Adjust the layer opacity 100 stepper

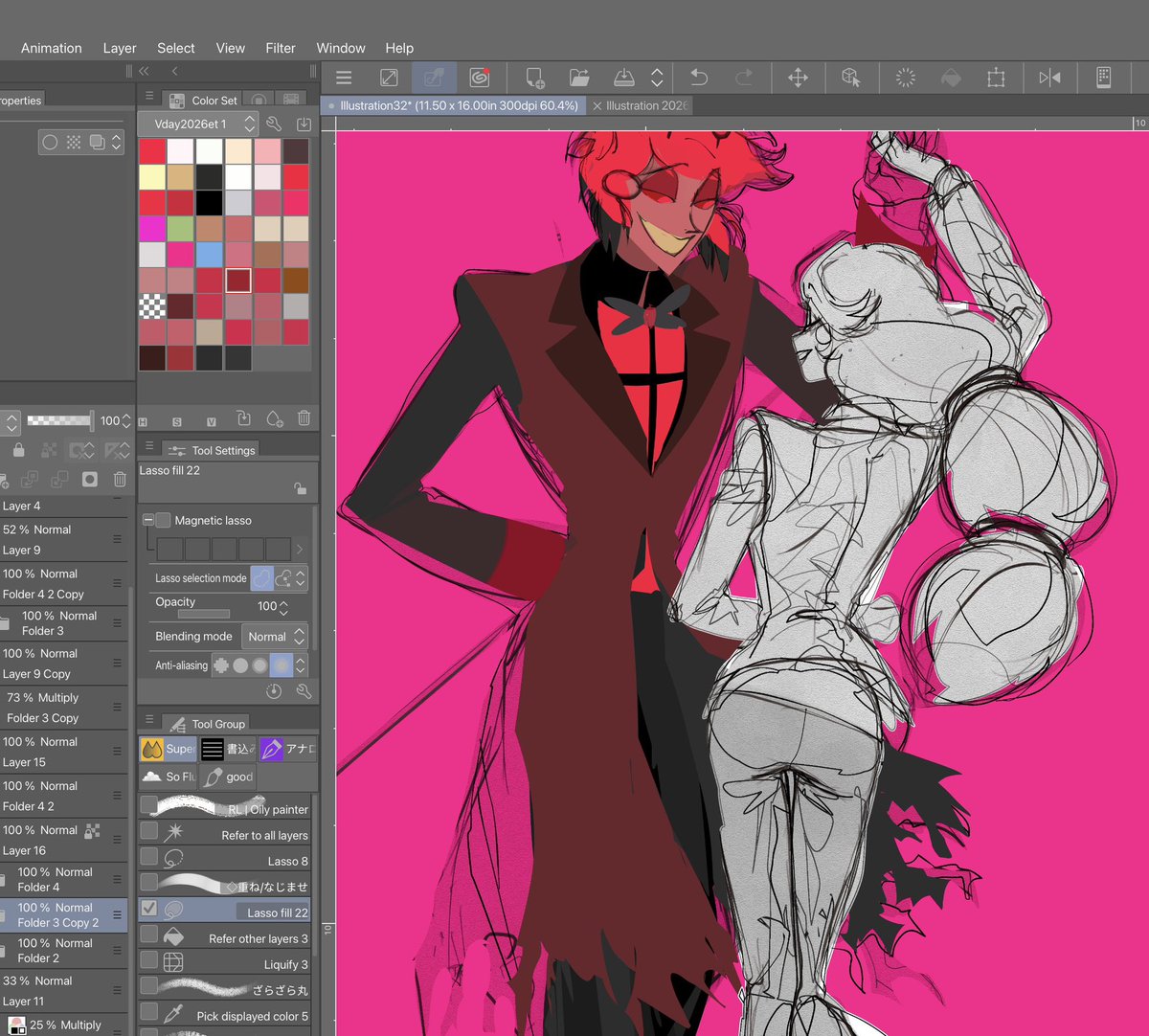(x=126, y=420)
